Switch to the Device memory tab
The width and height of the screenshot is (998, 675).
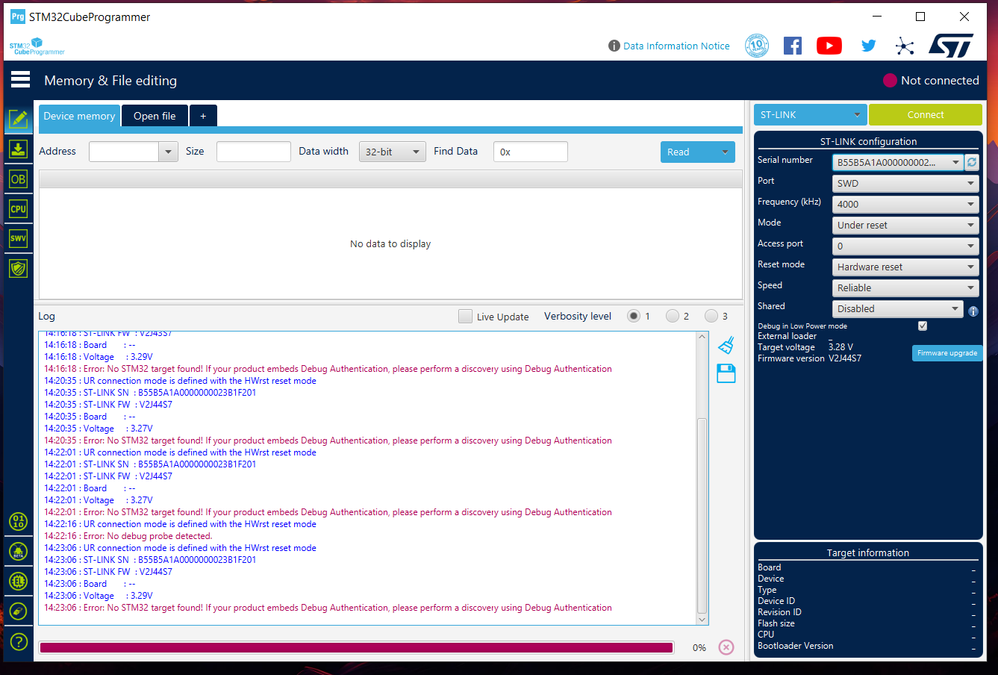79,116
